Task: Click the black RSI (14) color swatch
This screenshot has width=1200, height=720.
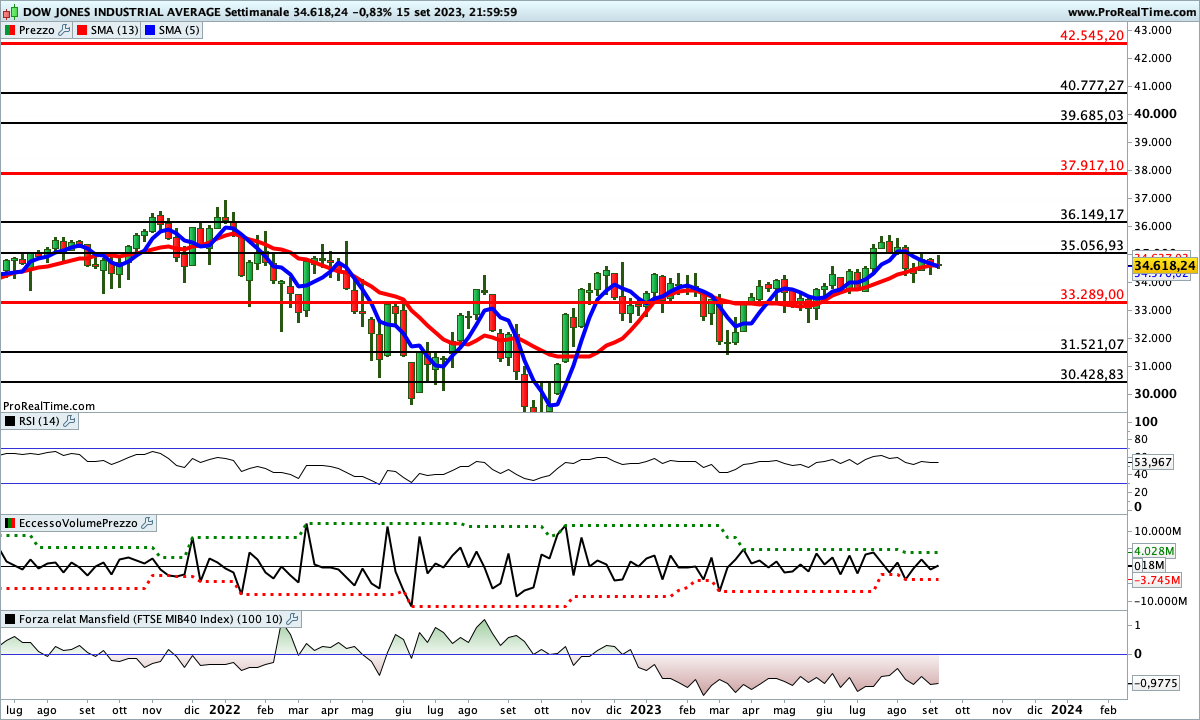Action: (x=10, y=421)
